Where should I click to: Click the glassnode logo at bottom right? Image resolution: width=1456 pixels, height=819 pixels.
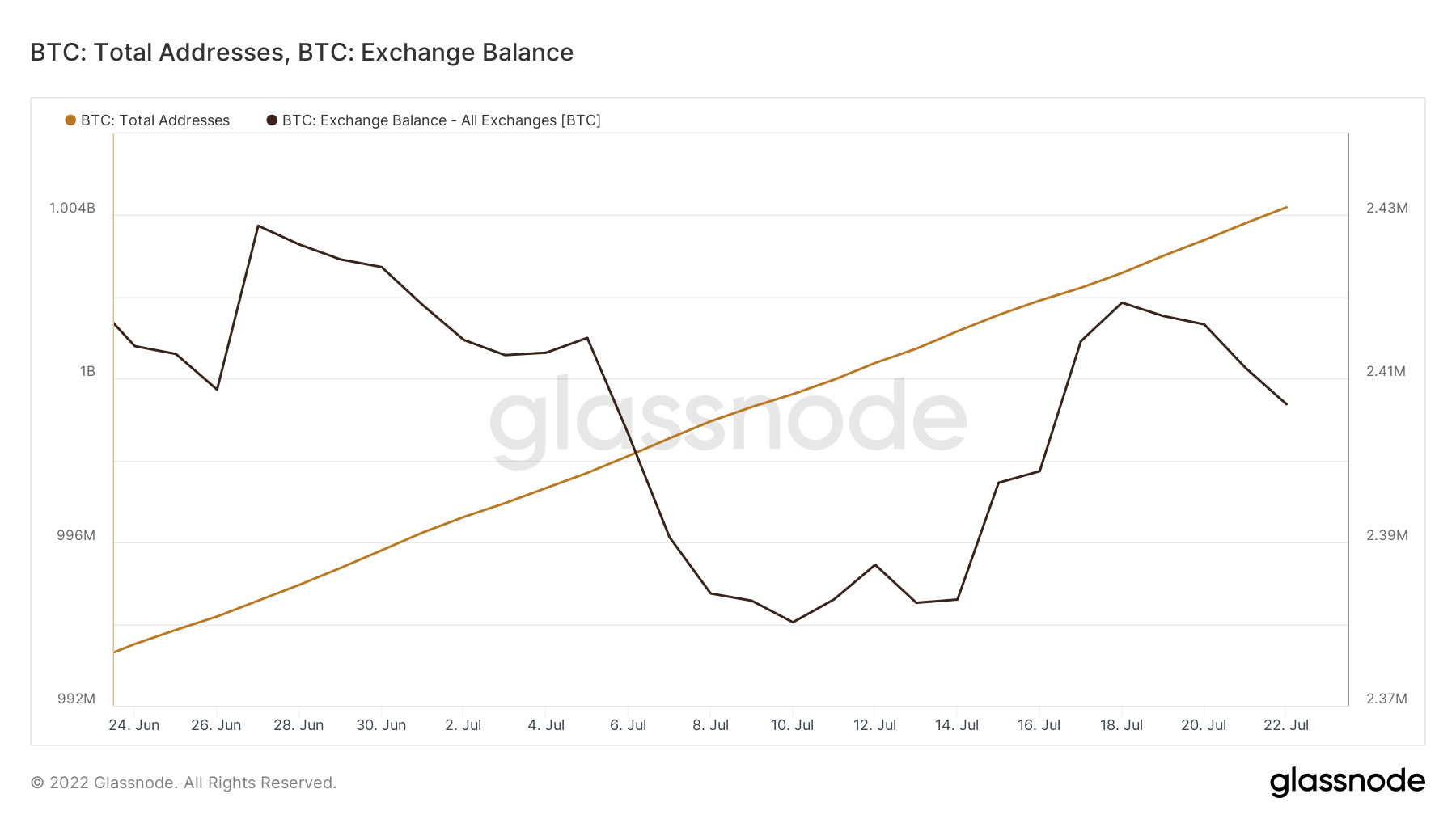point(1347,782)
